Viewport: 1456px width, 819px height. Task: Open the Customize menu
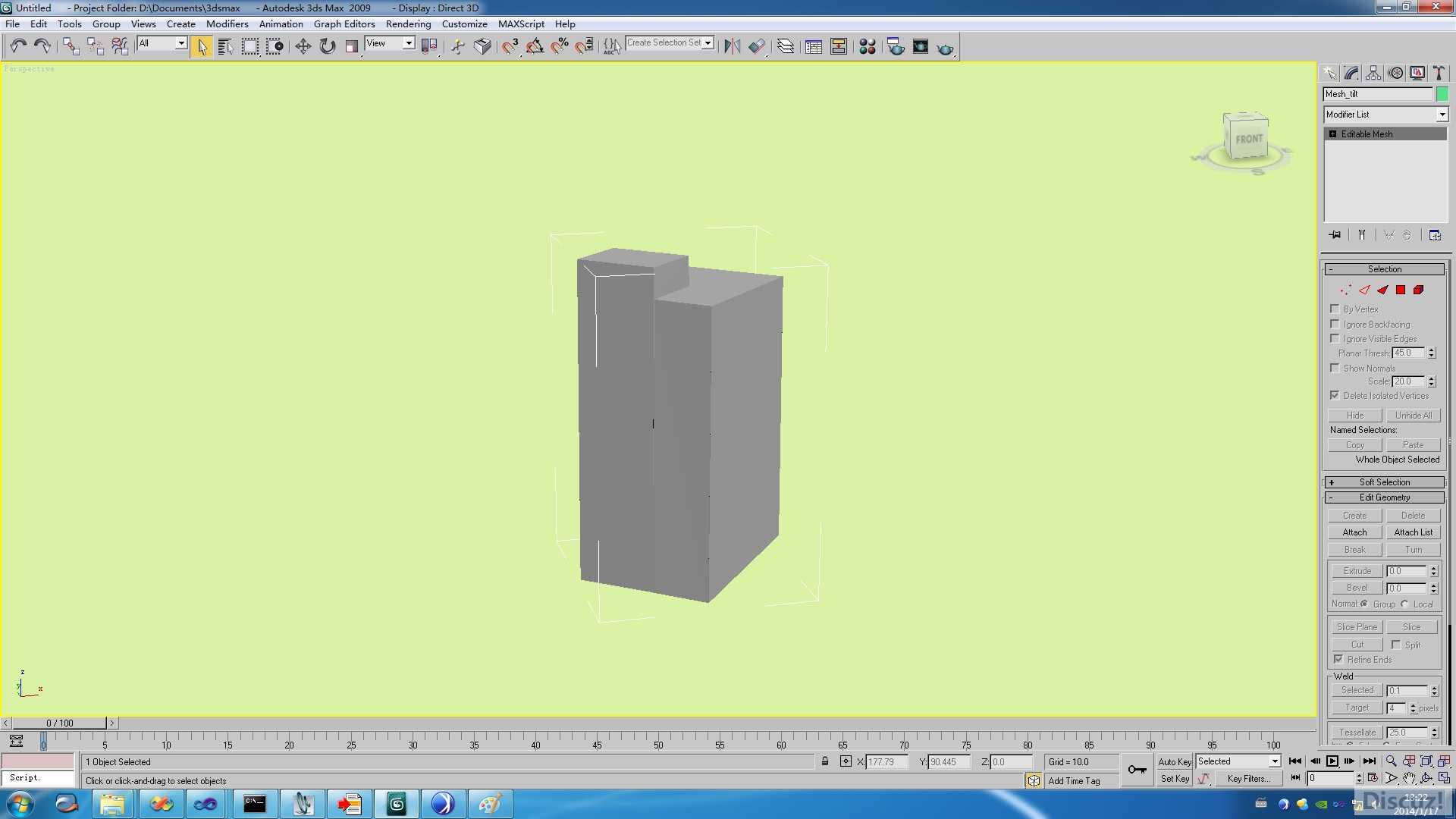point(464,24)
